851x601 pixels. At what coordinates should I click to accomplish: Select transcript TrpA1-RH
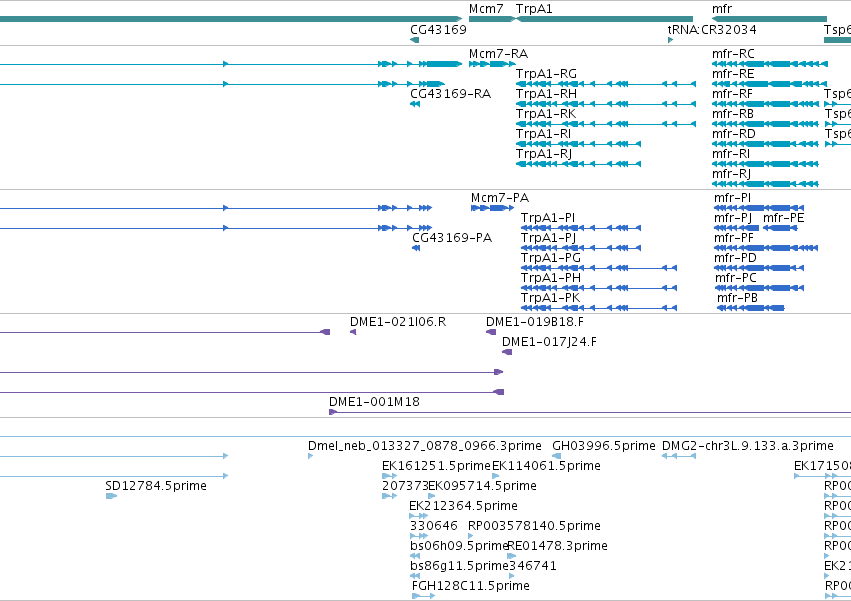pos(546,94)
